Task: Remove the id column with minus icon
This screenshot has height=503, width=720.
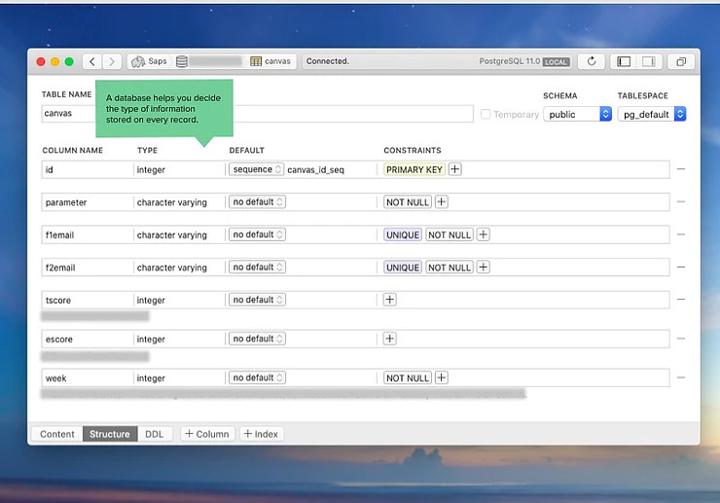Action: pyautogui.click(x=681, y=169)
